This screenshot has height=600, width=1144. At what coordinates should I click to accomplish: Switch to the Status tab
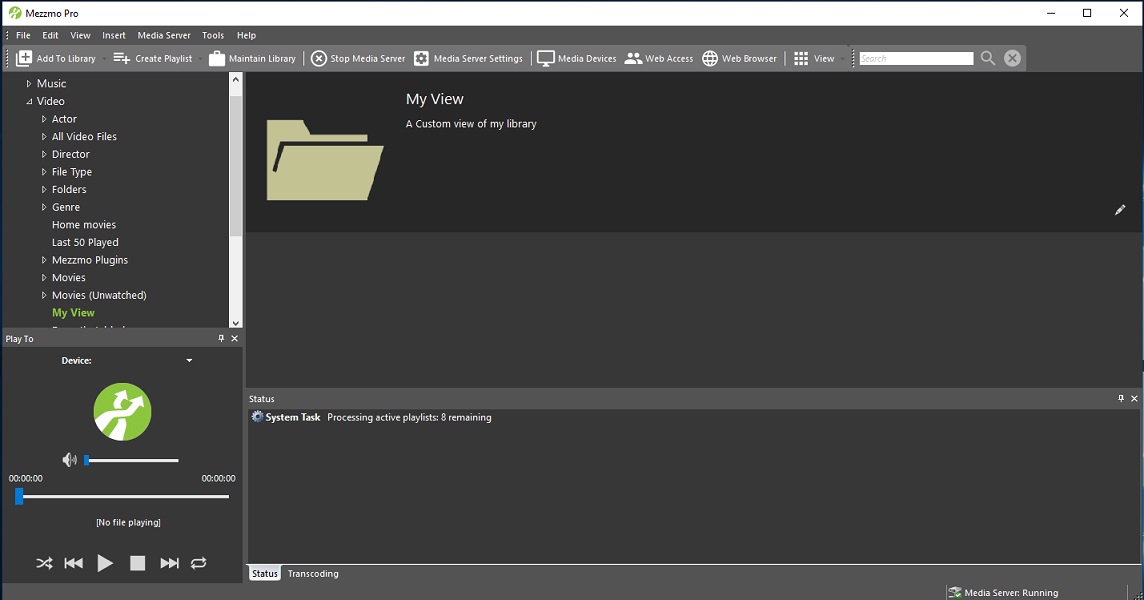[265, 574]
